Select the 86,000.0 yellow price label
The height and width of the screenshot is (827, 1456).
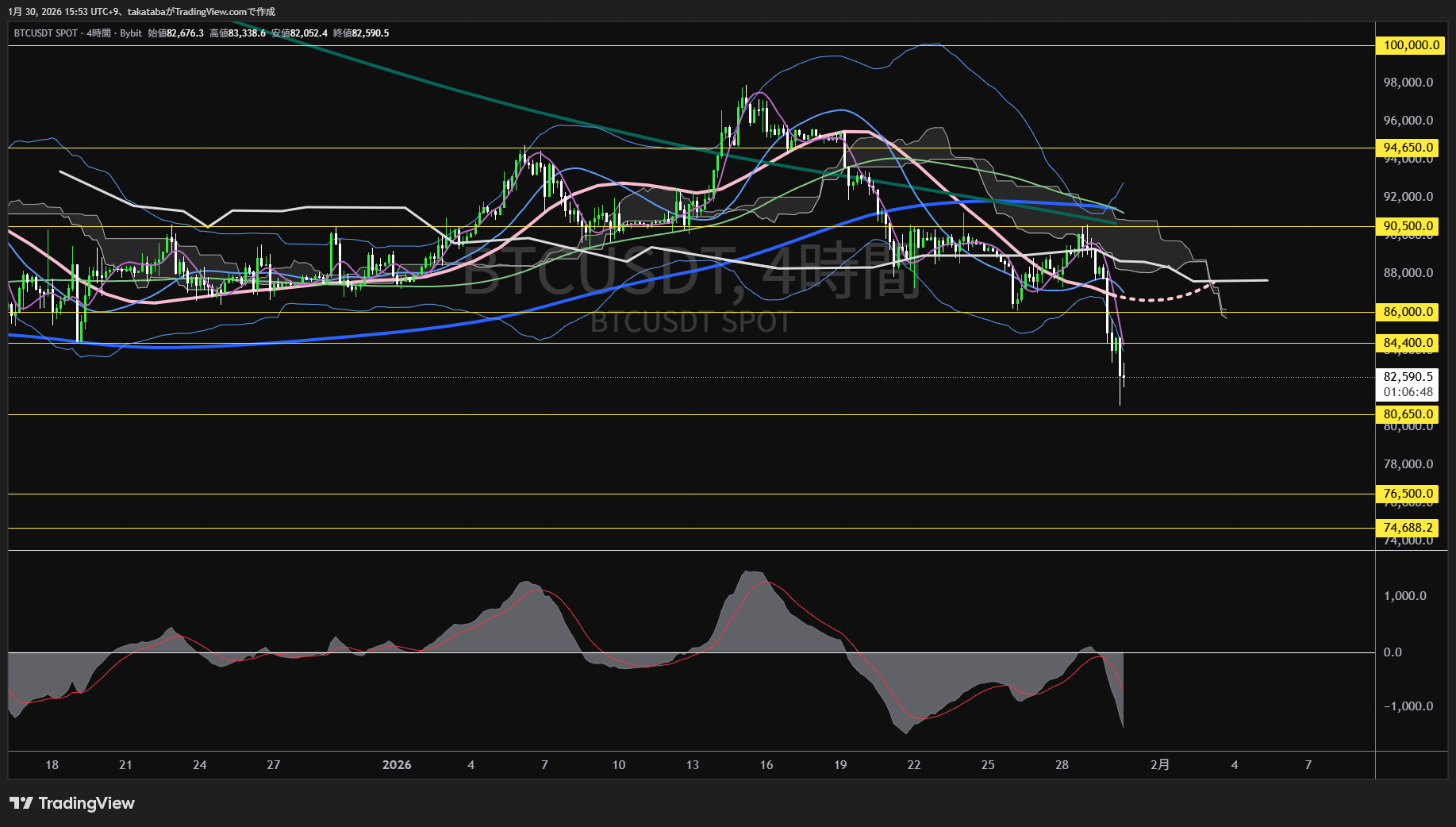point(1408,312)
